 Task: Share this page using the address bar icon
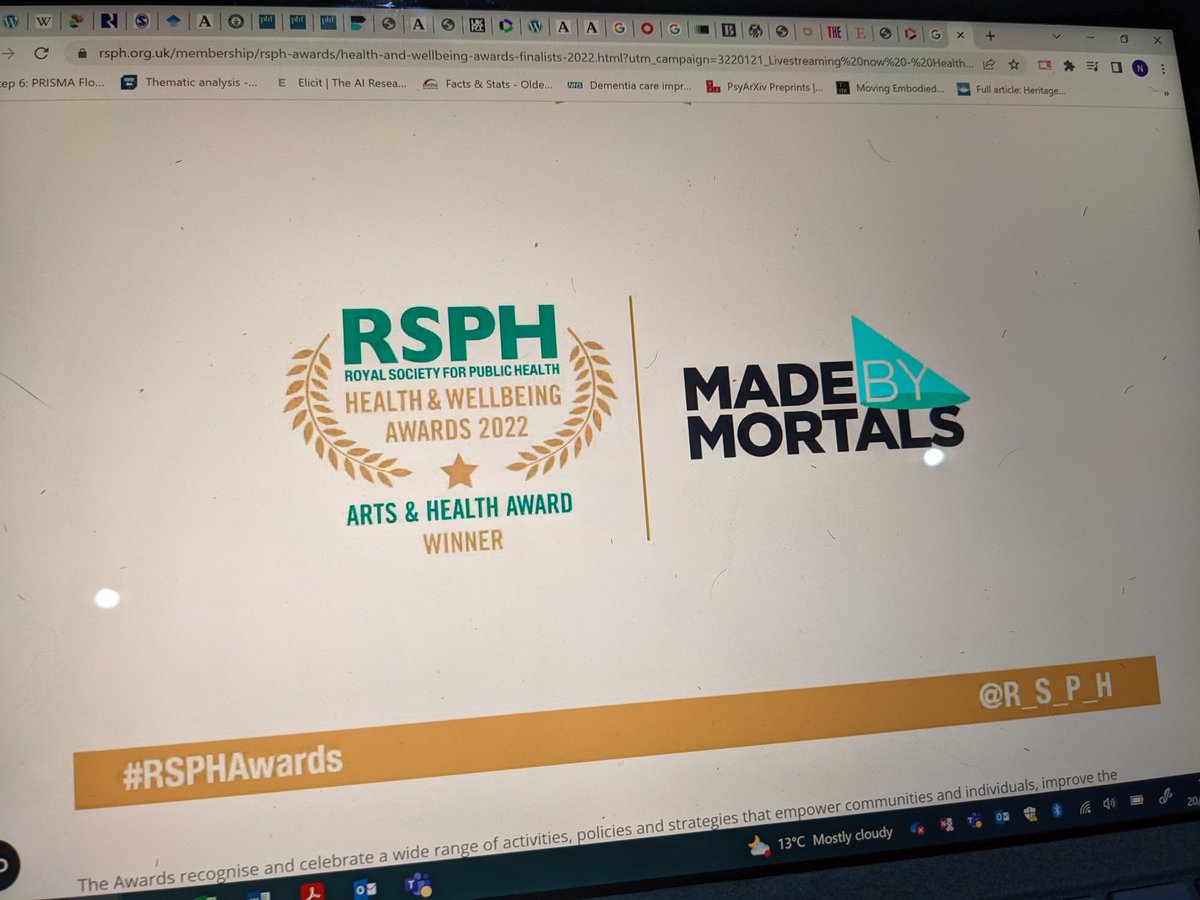point(989,63)
